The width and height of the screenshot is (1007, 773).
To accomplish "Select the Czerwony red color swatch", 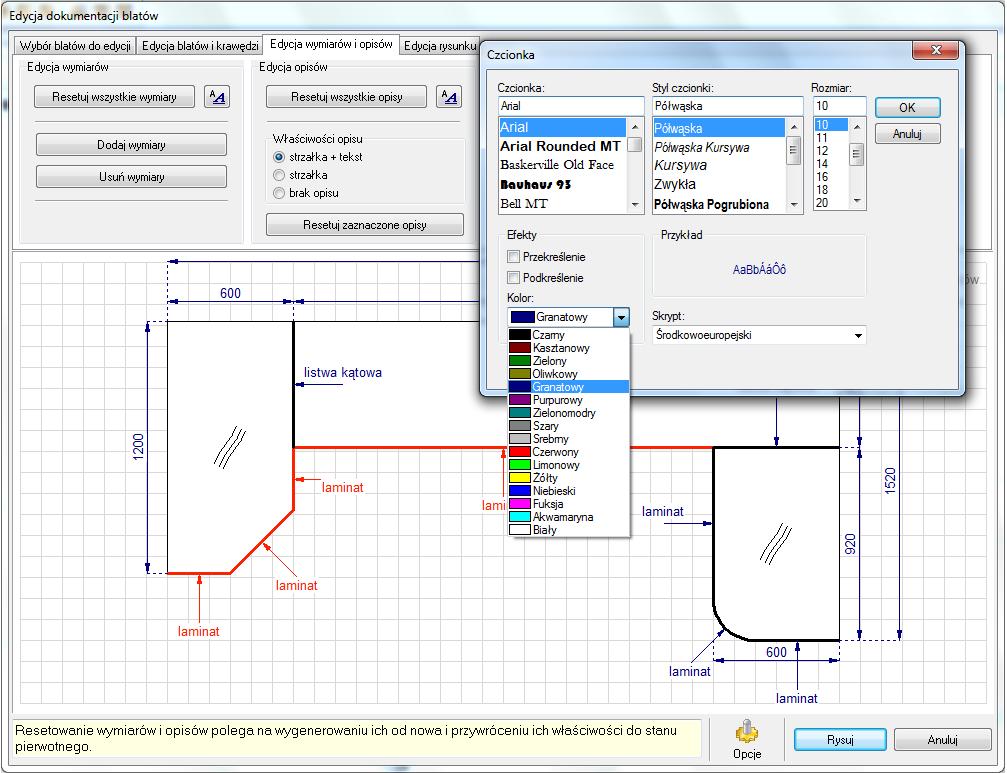I will pos(520,452).
